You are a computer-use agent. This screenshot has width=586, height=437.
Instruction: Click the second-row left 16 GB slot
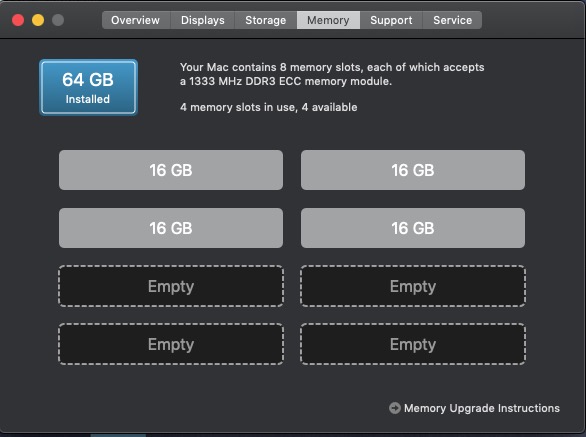[171, 228]
